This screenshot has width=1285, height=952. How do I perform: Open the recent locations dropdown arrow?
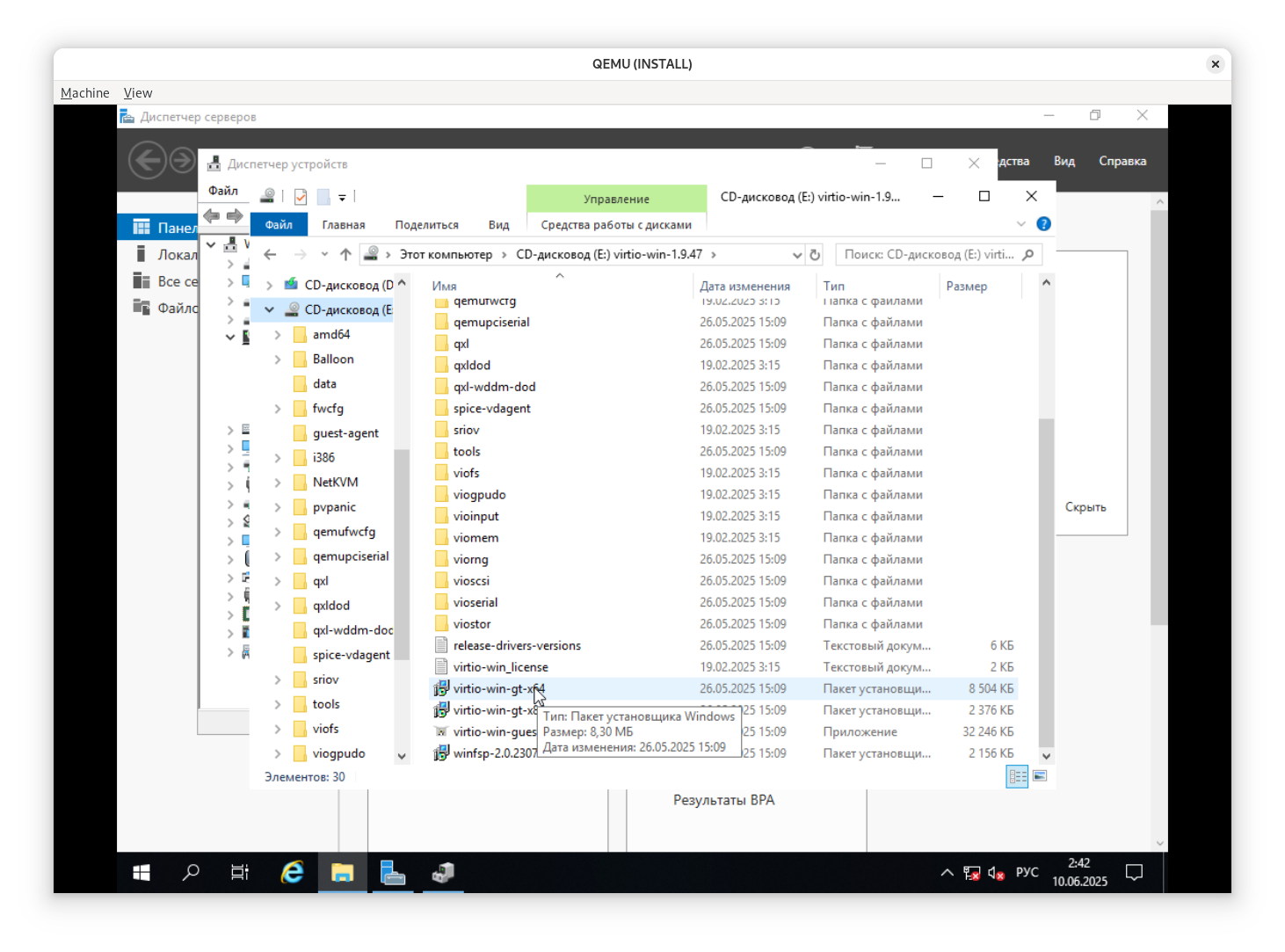324,255
